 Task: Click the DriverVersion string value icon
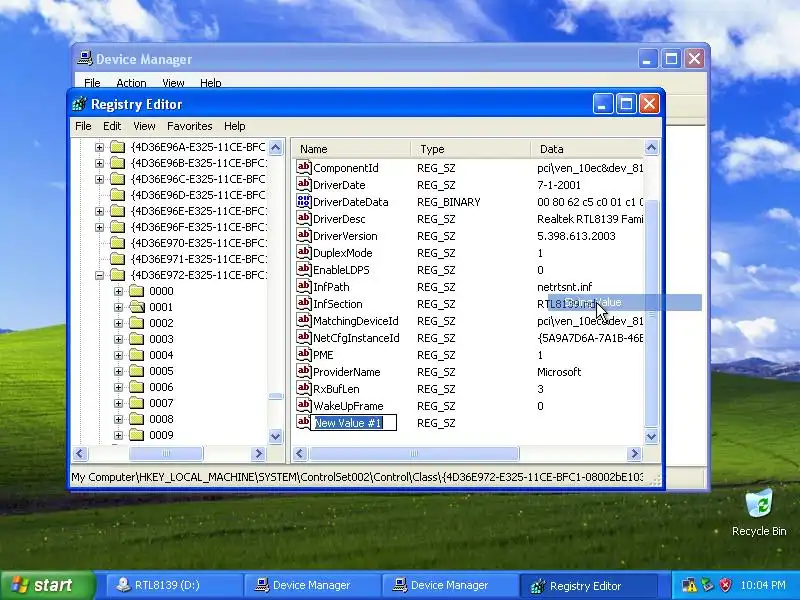[304, 235]
